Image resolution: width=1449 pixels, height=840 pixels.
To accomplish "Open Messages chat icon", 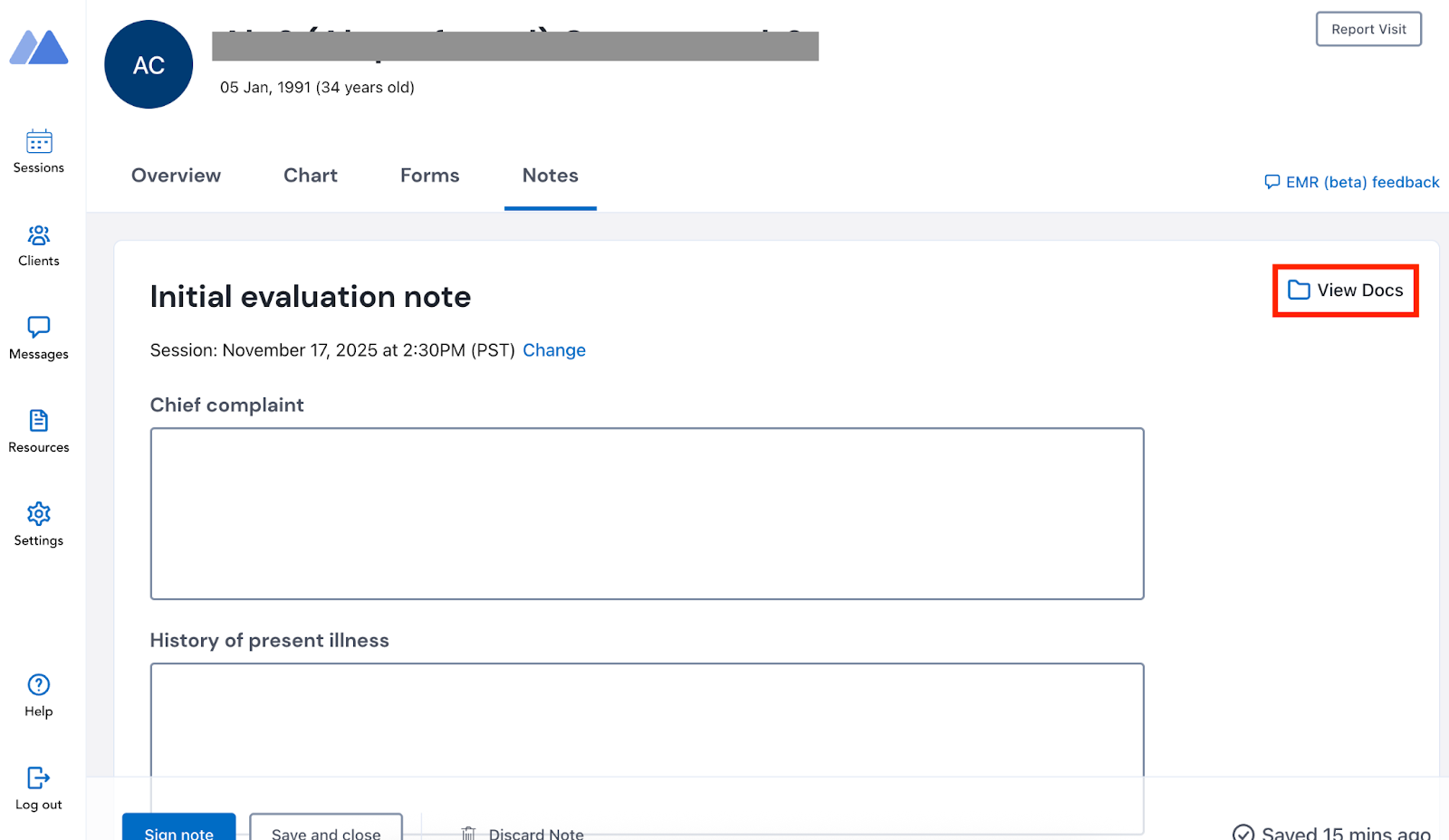I will pyautogui.click(x=39, y=328).
